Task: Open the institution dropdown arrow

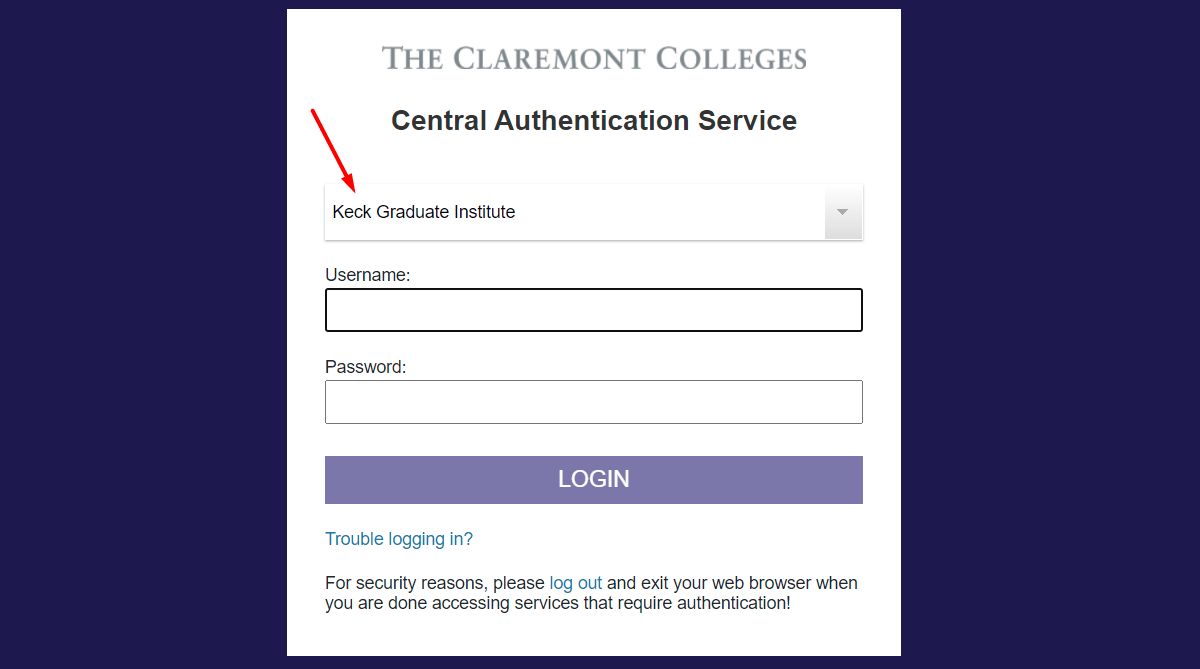Action: coord(842,212)
